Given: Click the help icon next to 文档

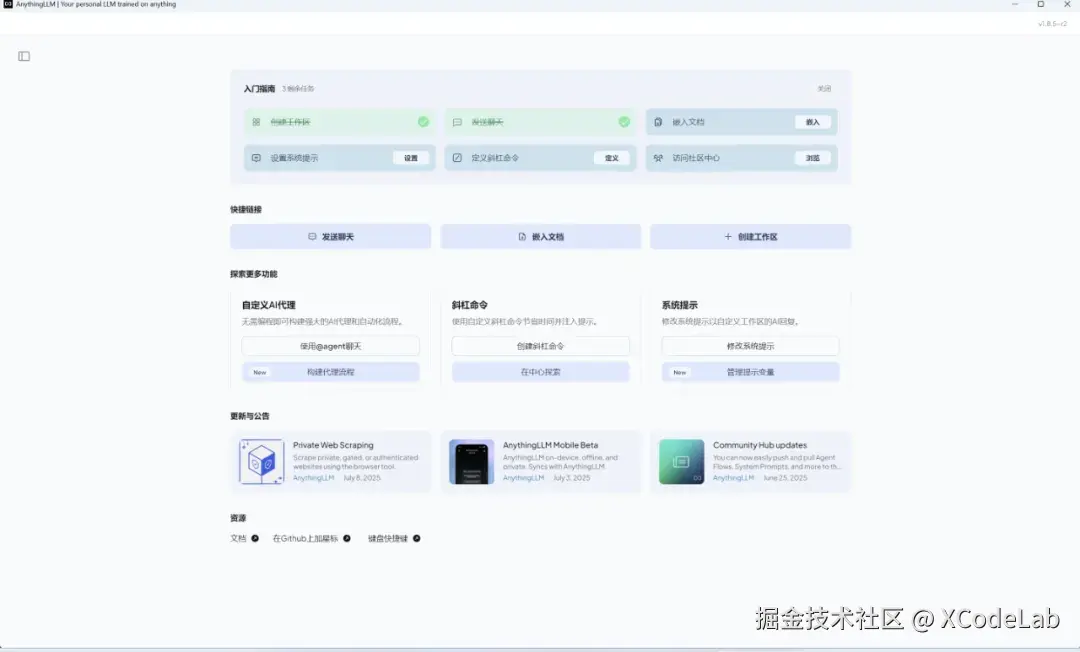Looking at the screenshot, I should coord(256,538).
